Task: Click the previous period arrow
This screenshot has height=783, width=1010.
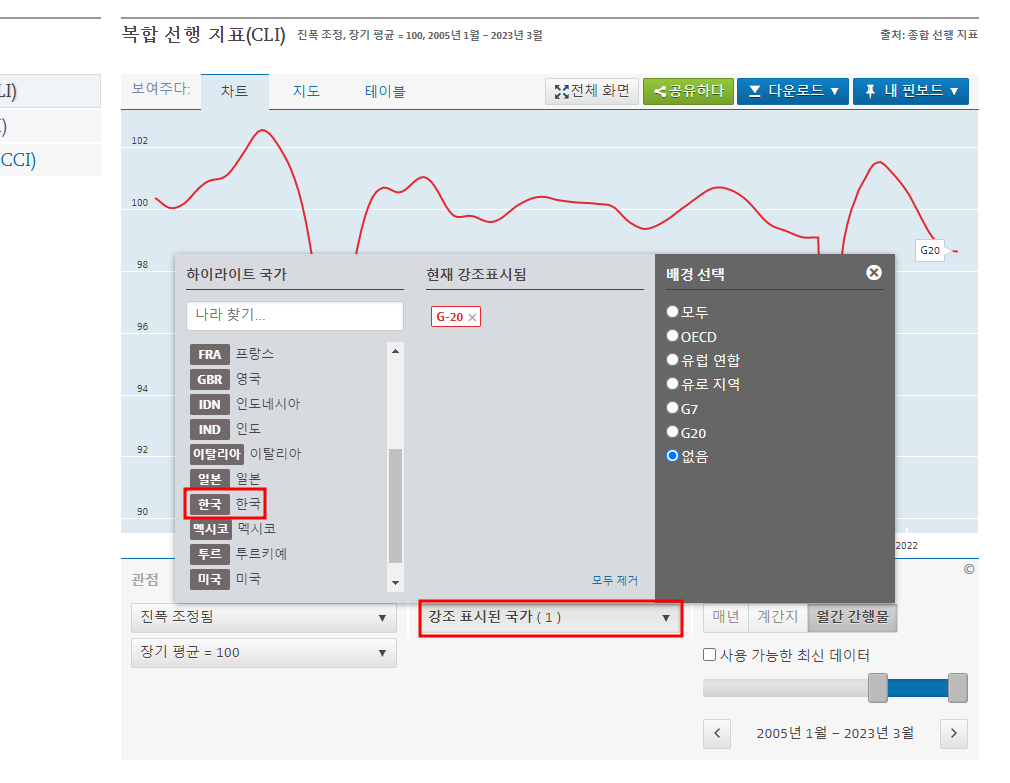Action: 717,734
